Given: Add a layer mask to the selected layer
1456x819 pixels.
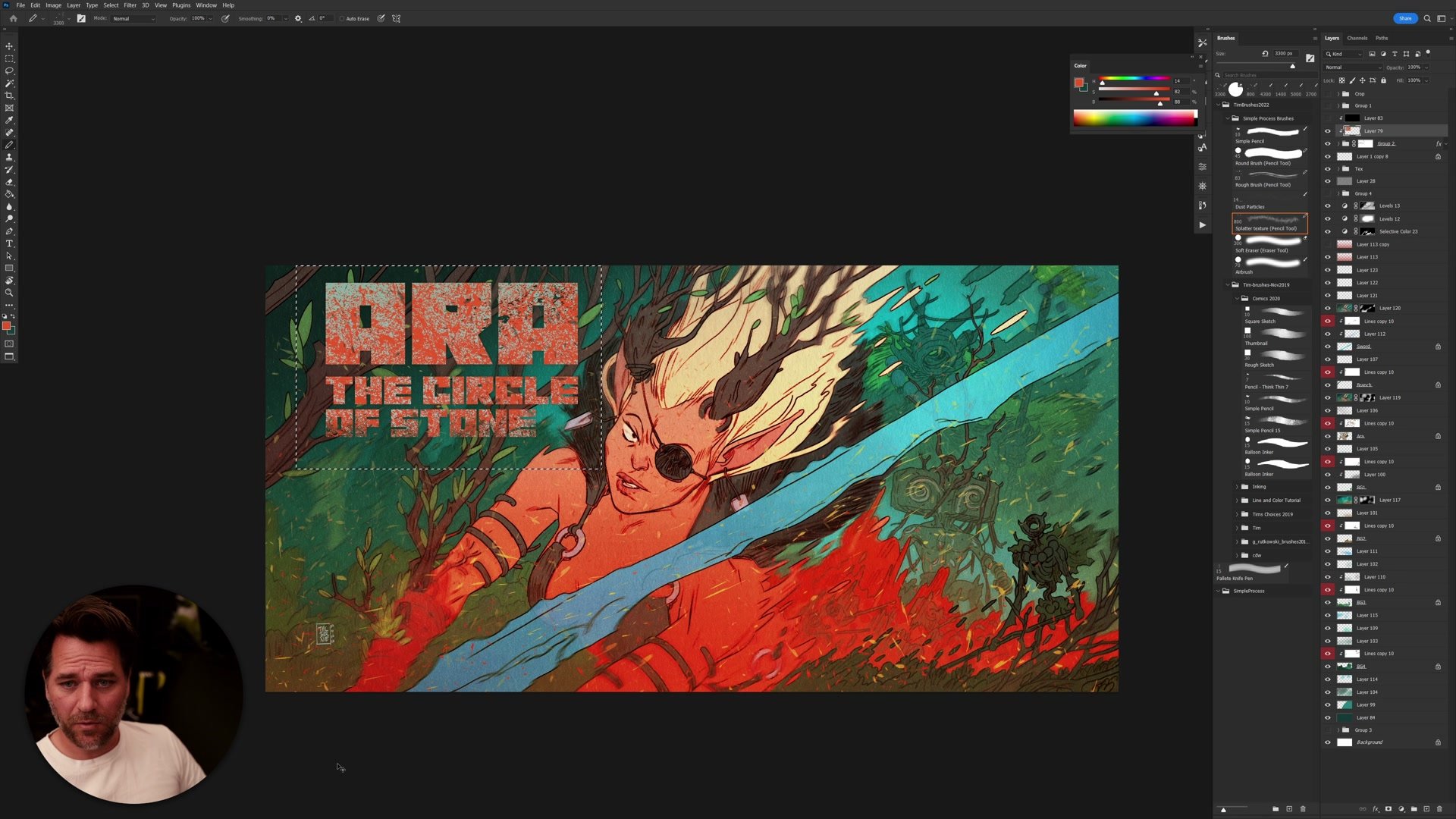Looking at the screenshot, I should point(1388,809).
